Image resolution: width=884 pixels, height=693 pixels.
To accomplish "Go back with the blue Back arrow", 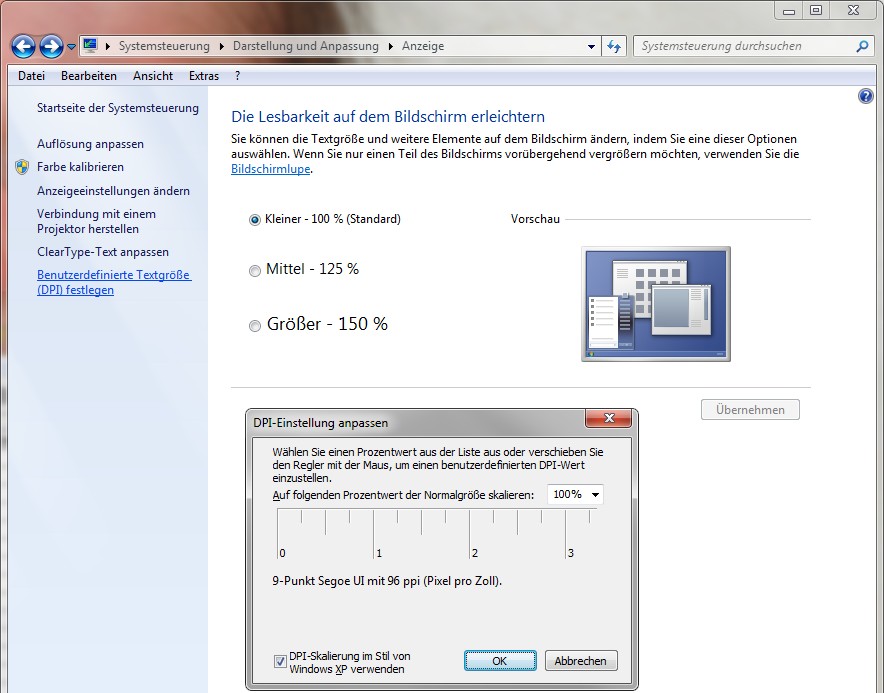I will 23,46.
